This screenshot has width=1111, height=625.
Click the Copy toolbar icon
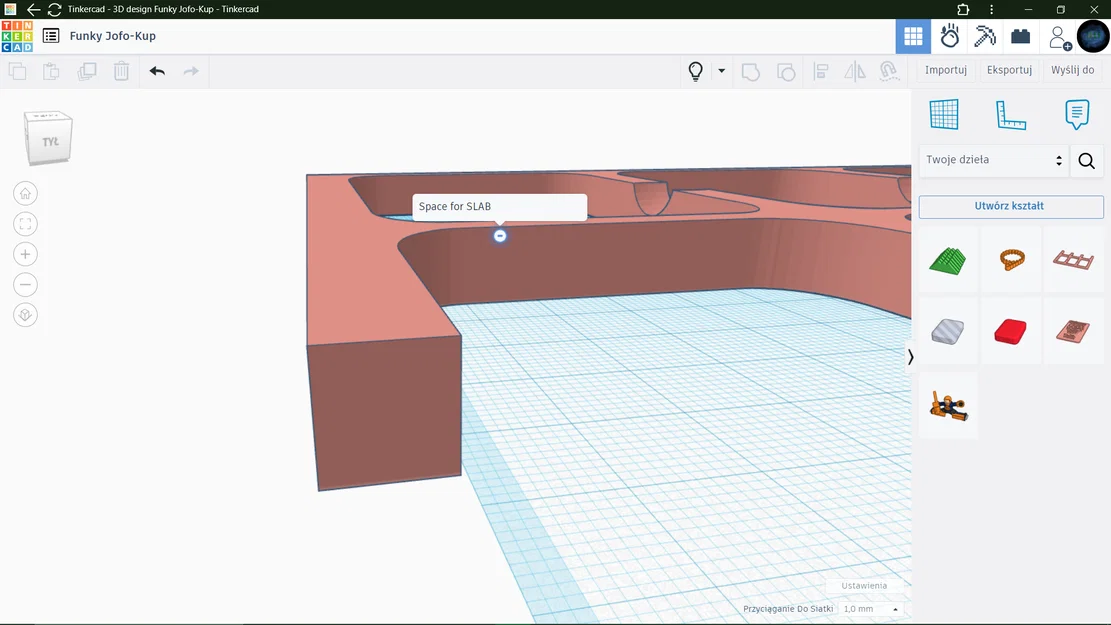pyautogui.click(x=18, y=71)
